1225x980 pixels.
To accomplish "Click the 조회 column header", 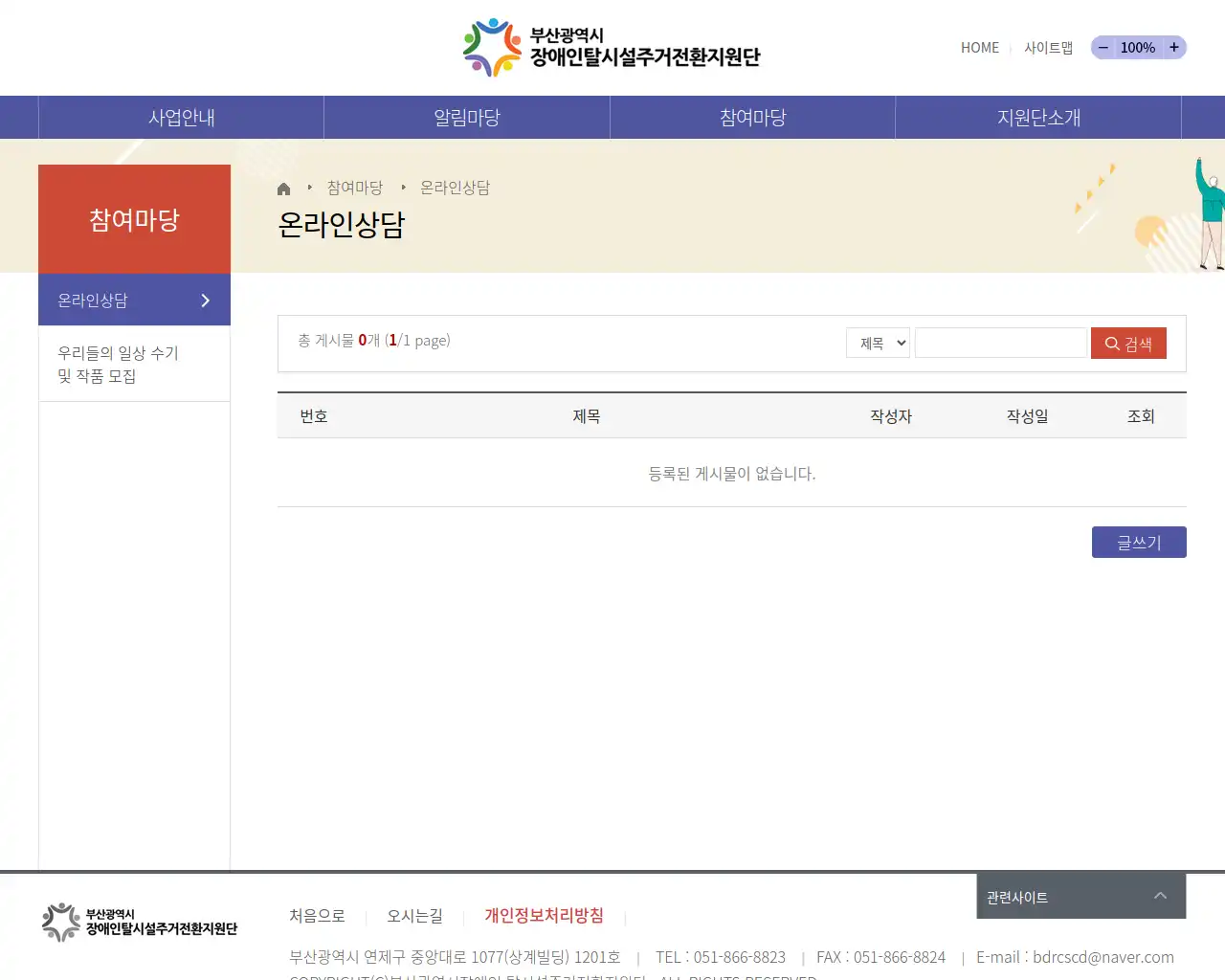I will coord(1141,416).
